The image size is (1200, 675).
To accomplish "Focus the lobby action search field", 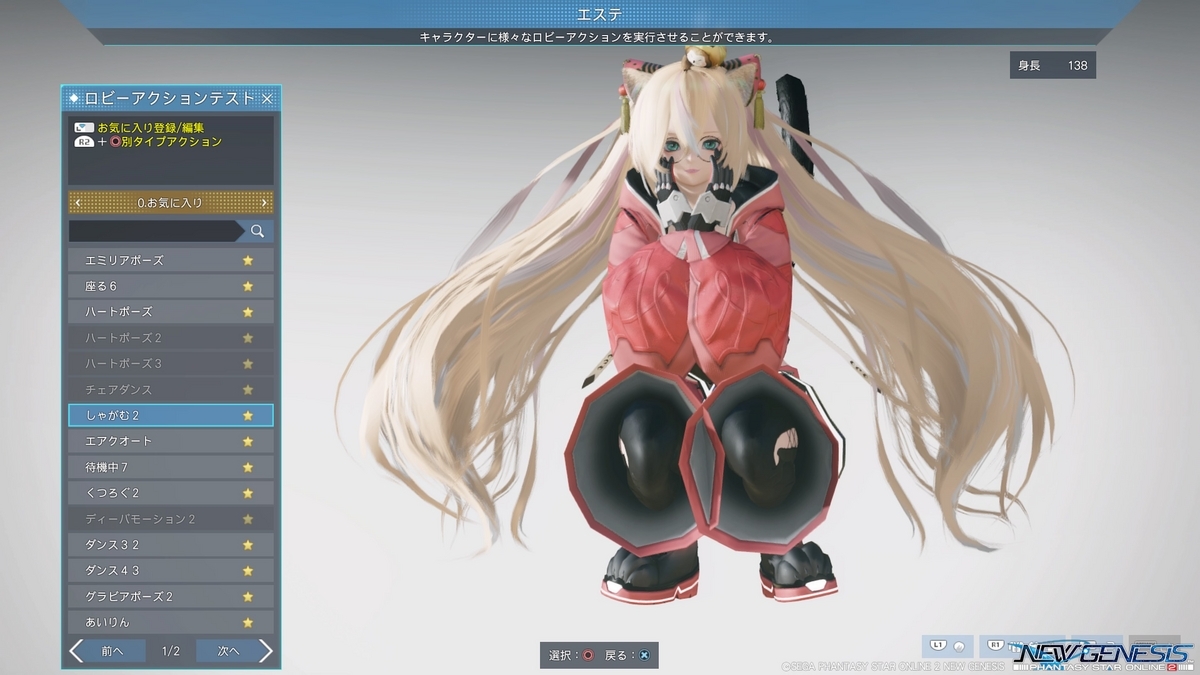I will [x=156, y=231].
